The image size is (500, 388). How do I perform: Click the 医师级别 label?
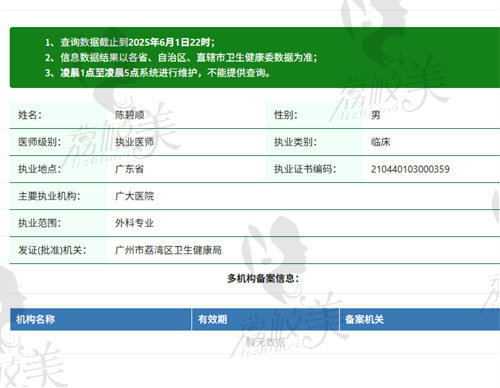click(39, 142)
